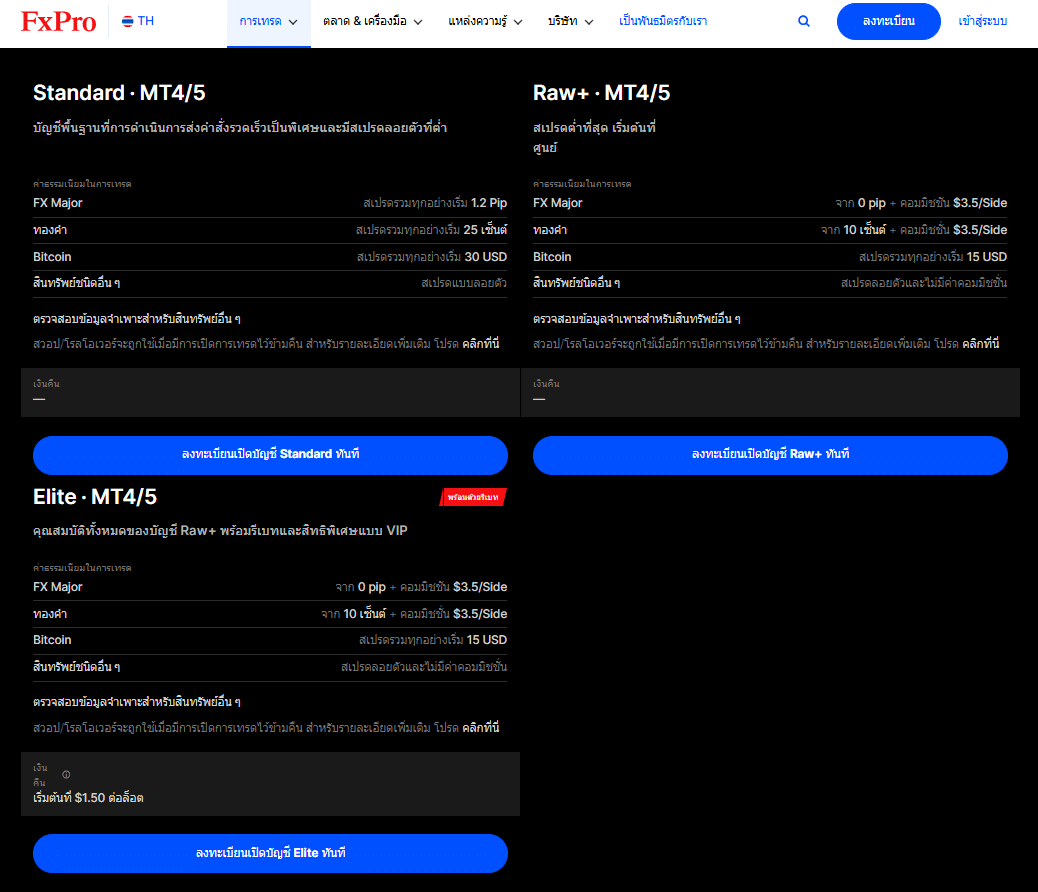Click the blue ลงทะเบียน button
The width and height of the screenshot is (1038, 892).
click(888, 21)
